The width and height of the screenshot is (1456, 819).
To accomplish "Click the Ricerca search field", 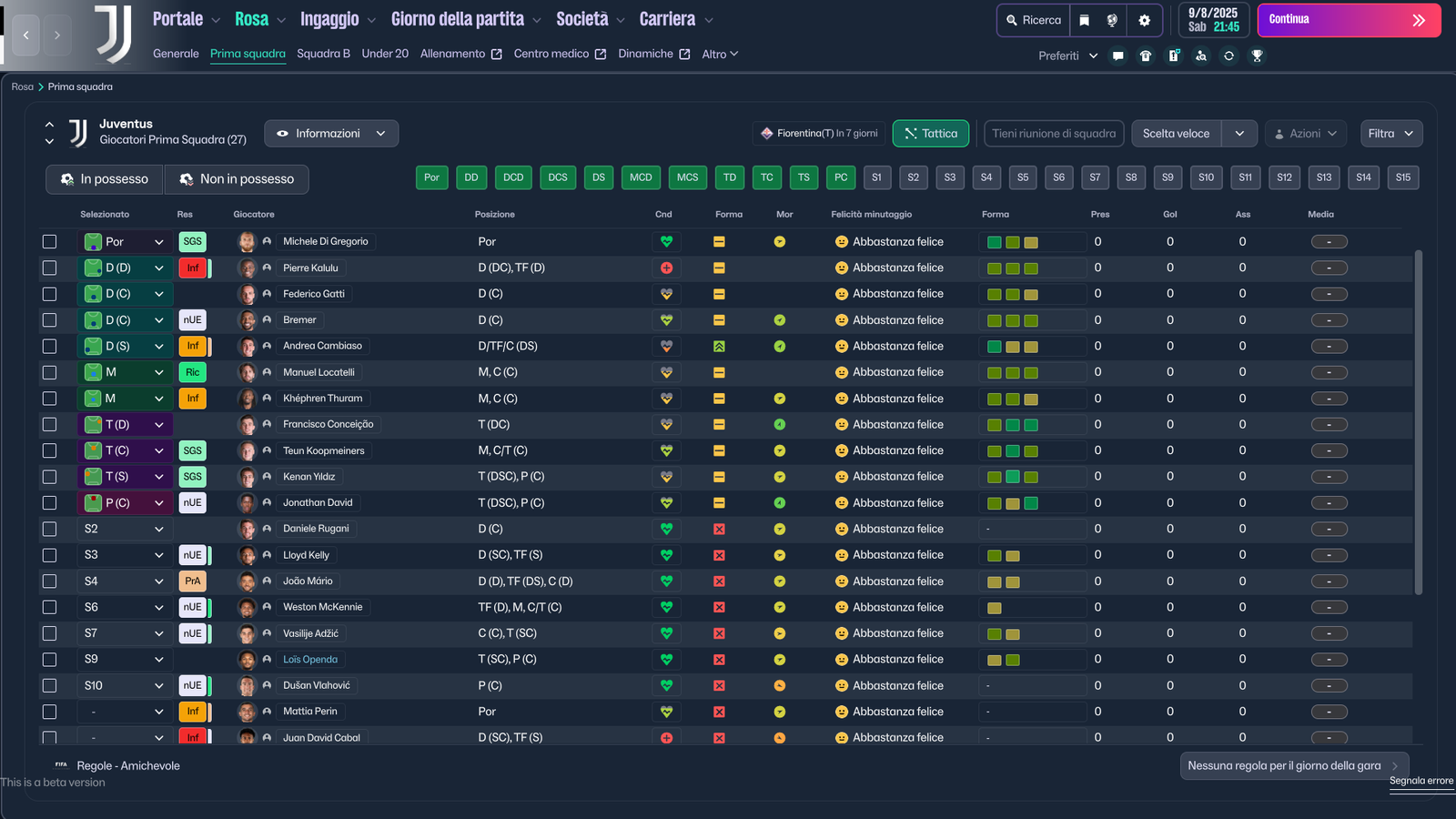I will coord(1033,20).
